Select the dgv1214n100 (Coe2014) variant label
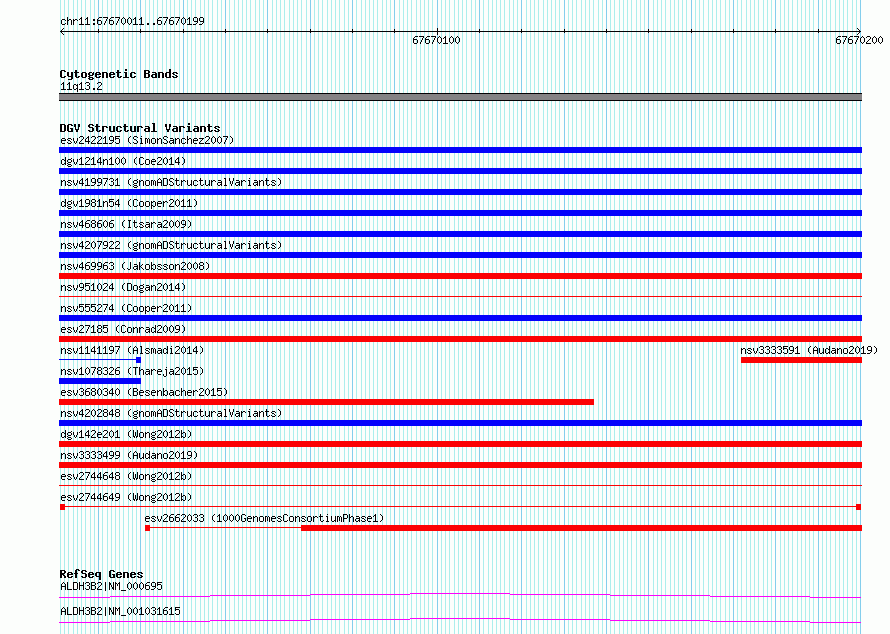Image resolution: width=890 pixels, height=634 pixels. [x=123, y=161]
